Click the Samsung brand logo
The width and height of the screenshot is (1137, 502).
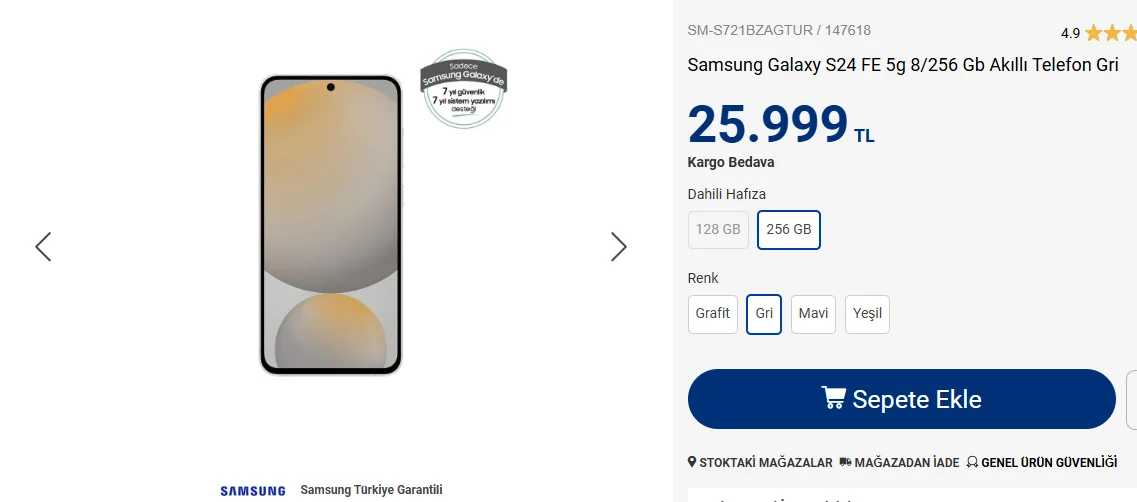253,491
